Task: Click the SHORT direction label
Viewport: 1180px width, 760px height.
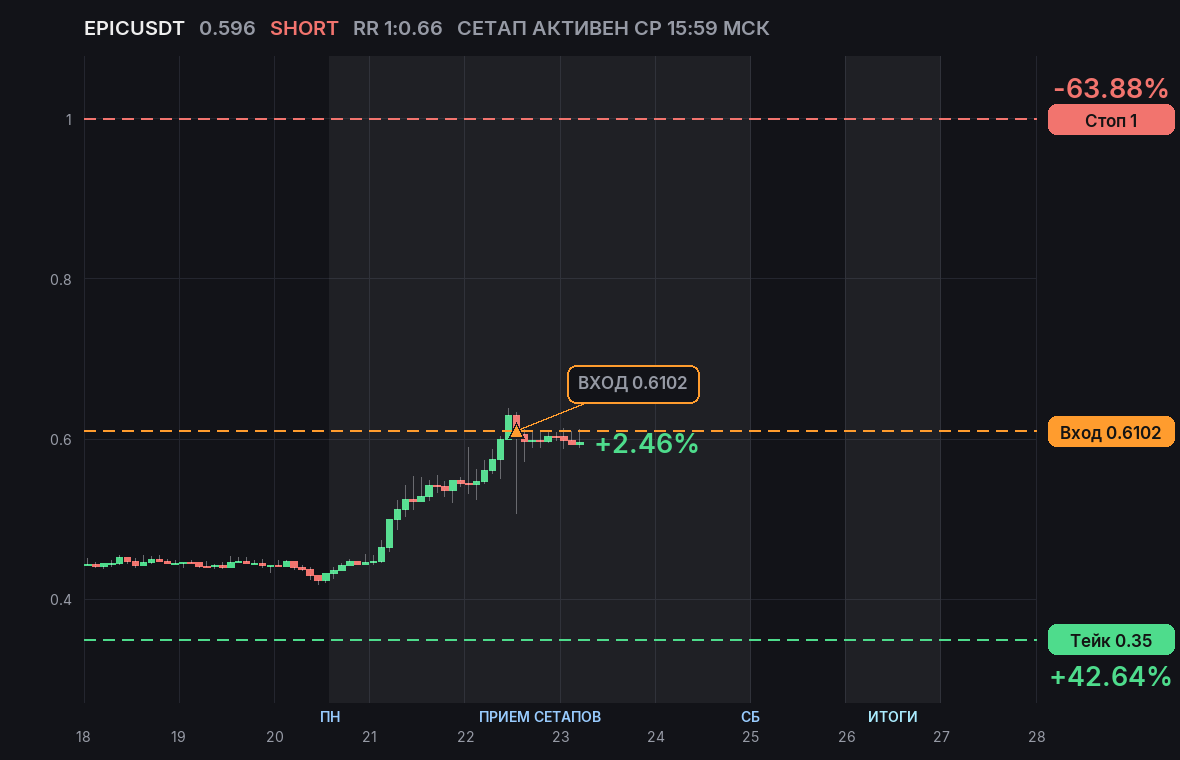Action: coord(304,29)
